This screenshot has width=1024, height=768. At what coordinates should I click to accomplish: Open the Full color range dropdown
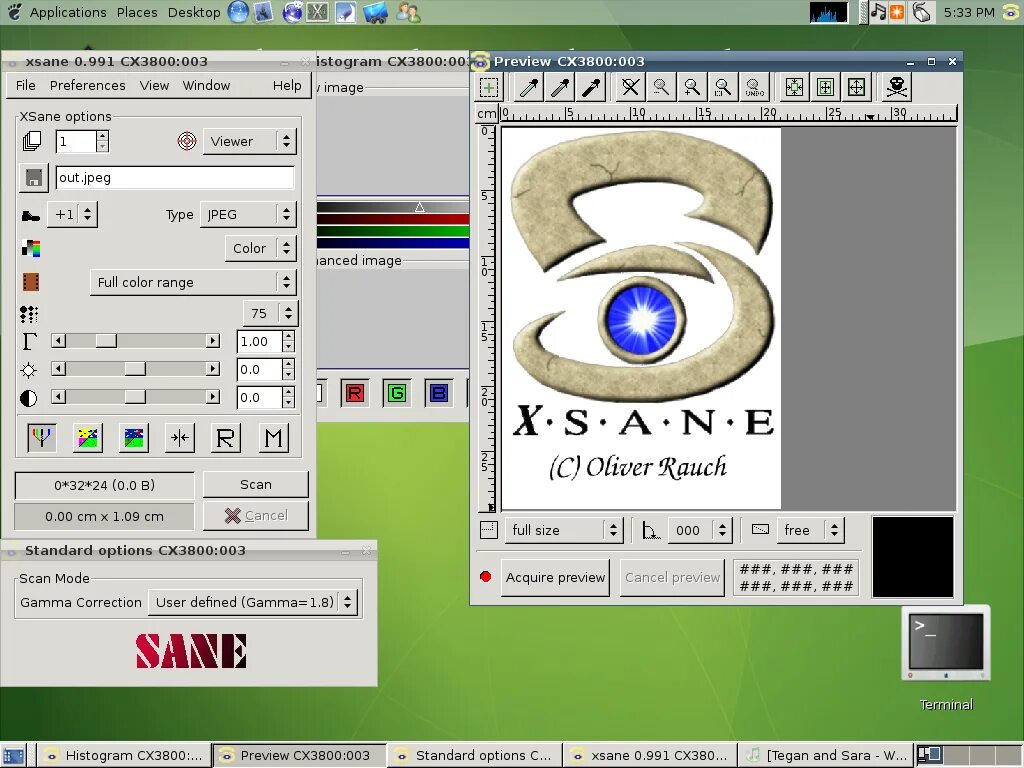[x=193, y=282]
